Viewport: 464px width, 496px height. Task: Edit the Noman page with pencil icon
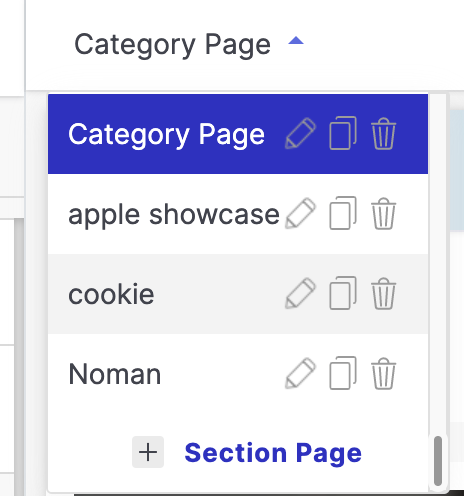coord(300,373)
